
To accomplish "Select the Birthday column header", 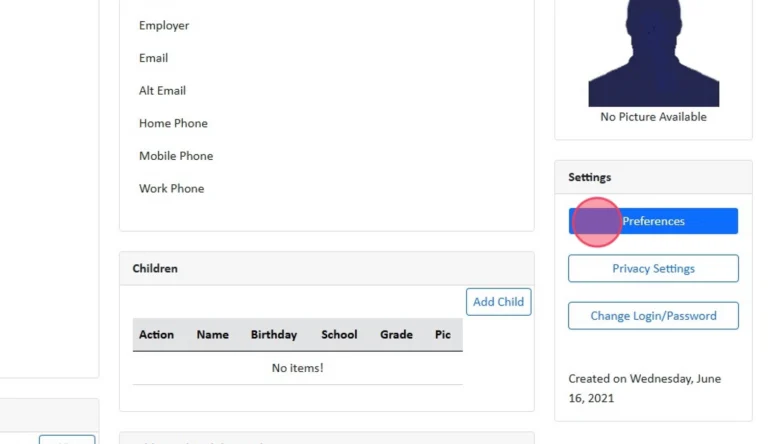I will 273,335.
